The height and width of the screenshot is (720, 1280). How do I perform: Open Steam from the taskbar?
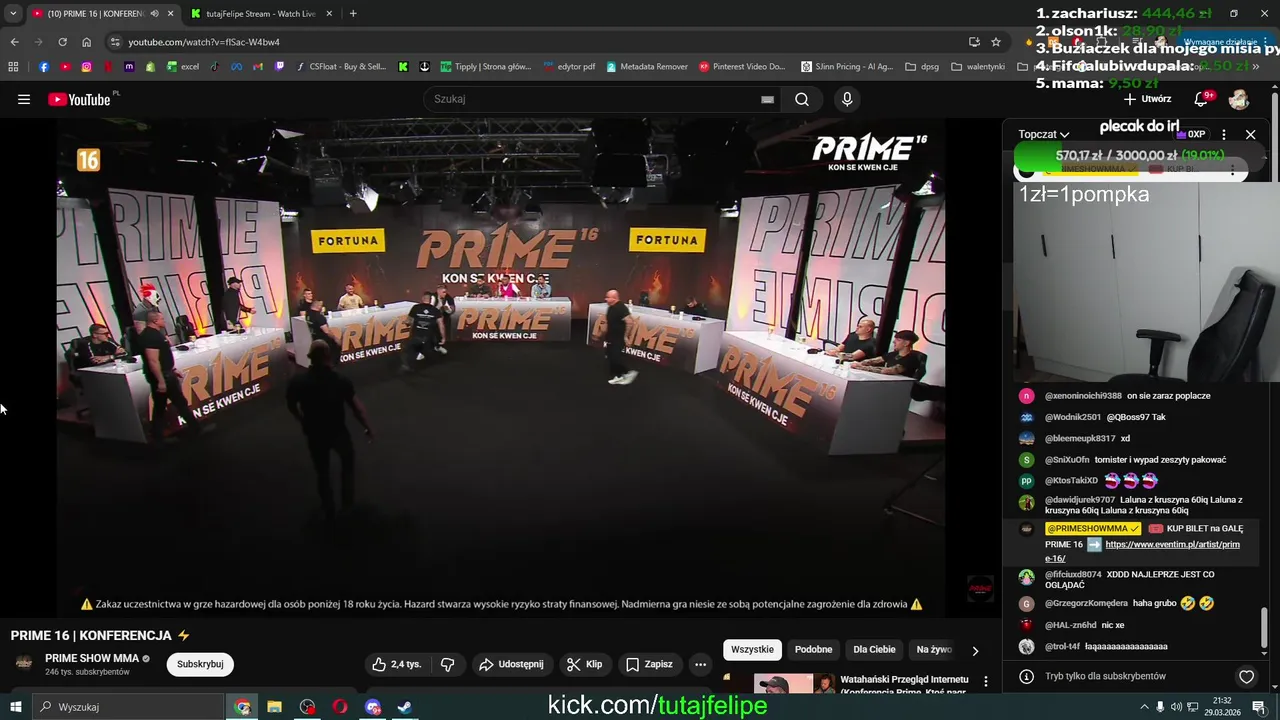tap(405, 707)
